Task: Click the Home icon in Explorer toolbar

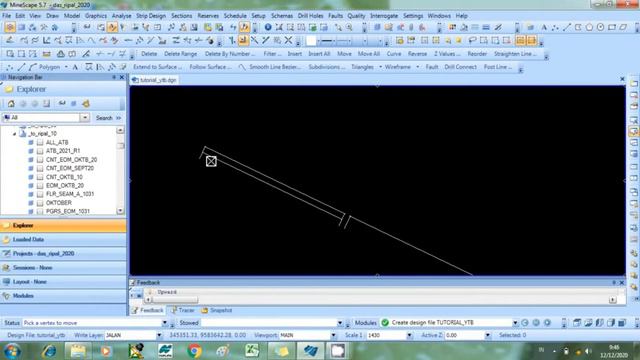Action: (x=11, y=104)
